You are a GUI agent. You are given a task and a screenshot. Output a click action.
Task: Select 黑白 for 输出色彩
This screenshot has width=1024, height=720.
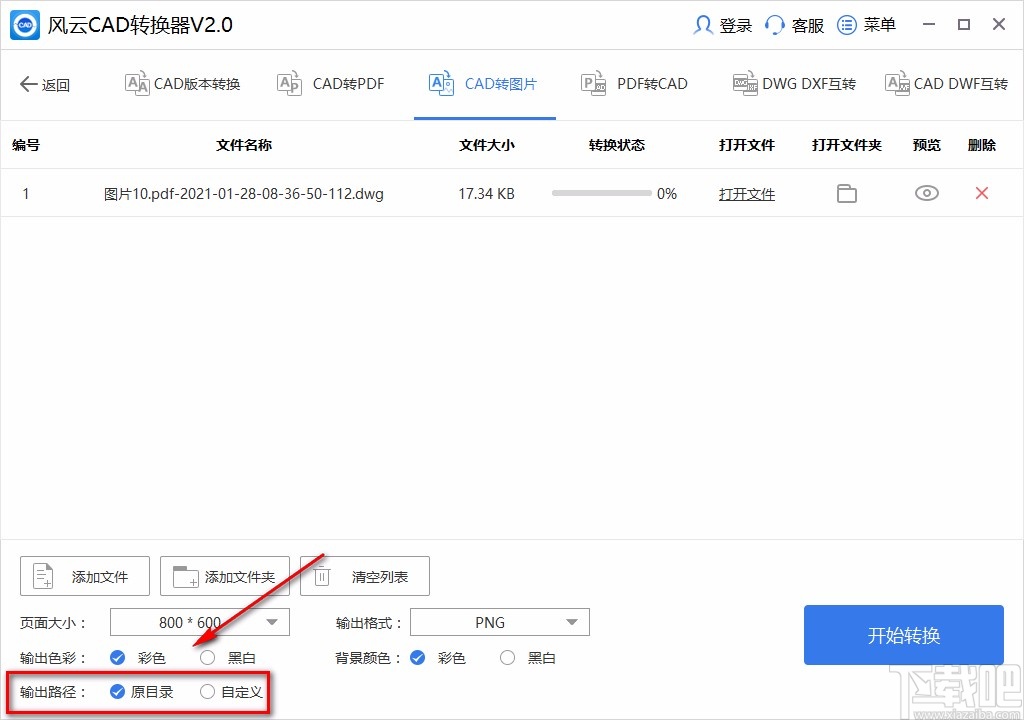pyautogui.click(x=207, y=657)
